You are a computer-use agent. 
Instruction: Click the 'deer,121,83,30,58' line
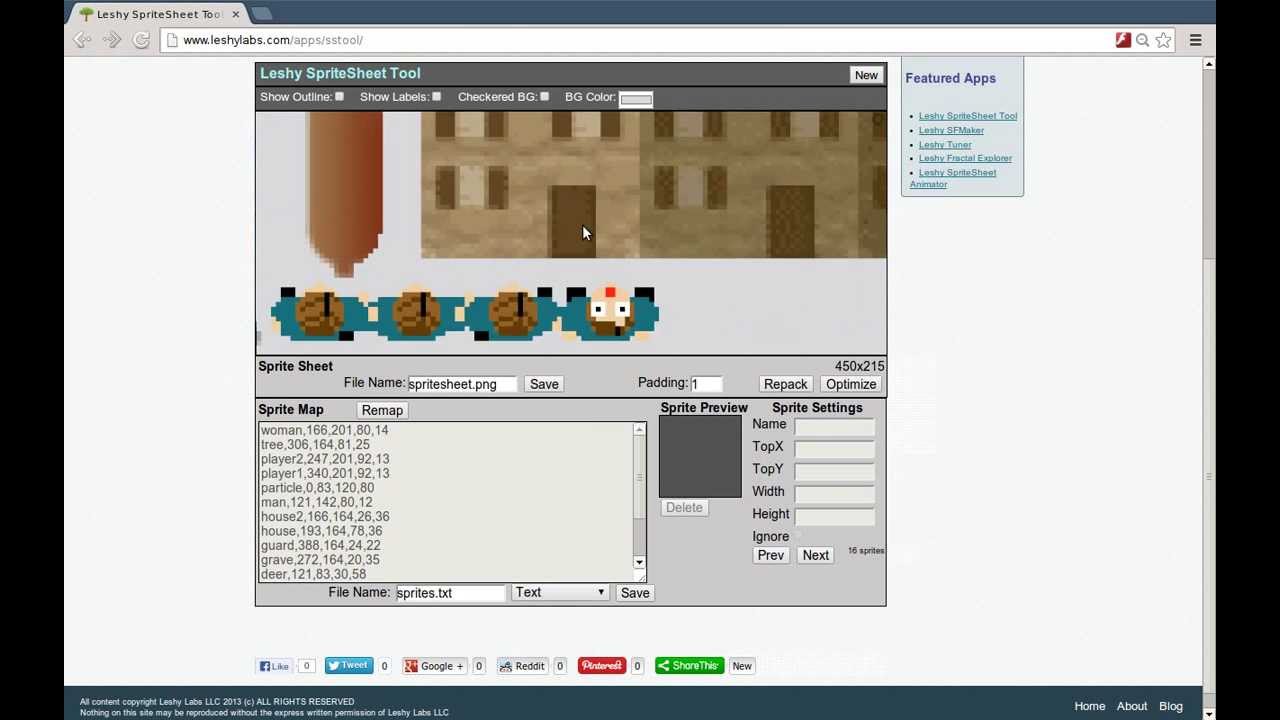[x=313, y=574]
